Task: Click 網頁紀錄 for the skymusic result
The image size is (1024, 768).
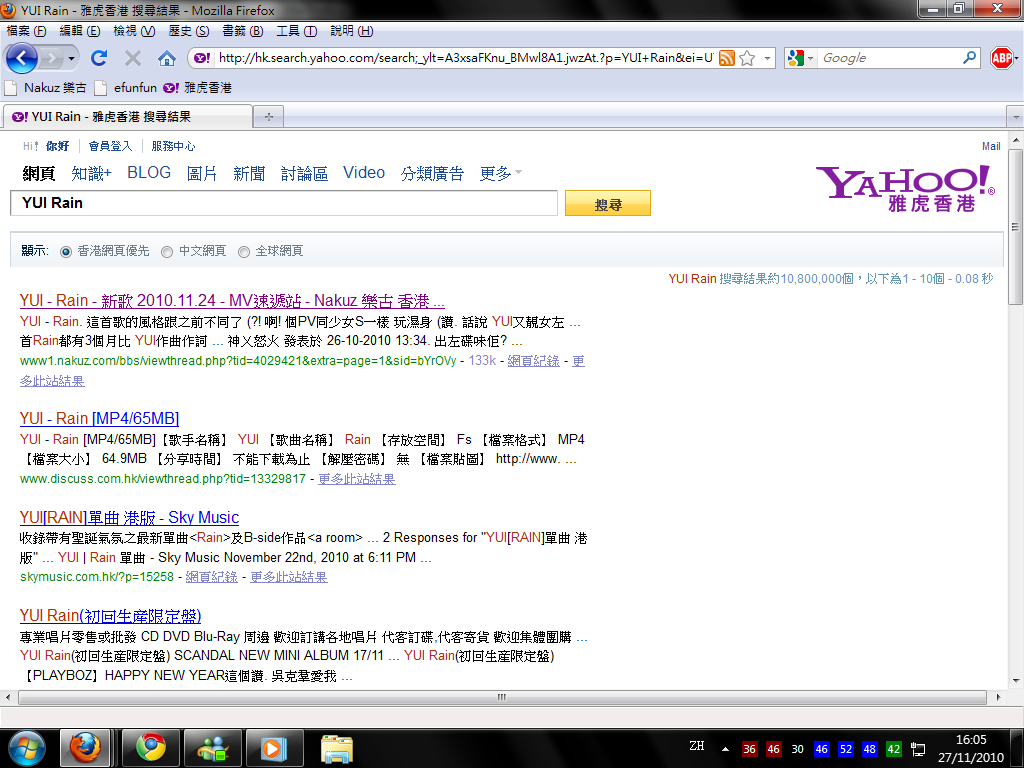Action: [212, 577]
